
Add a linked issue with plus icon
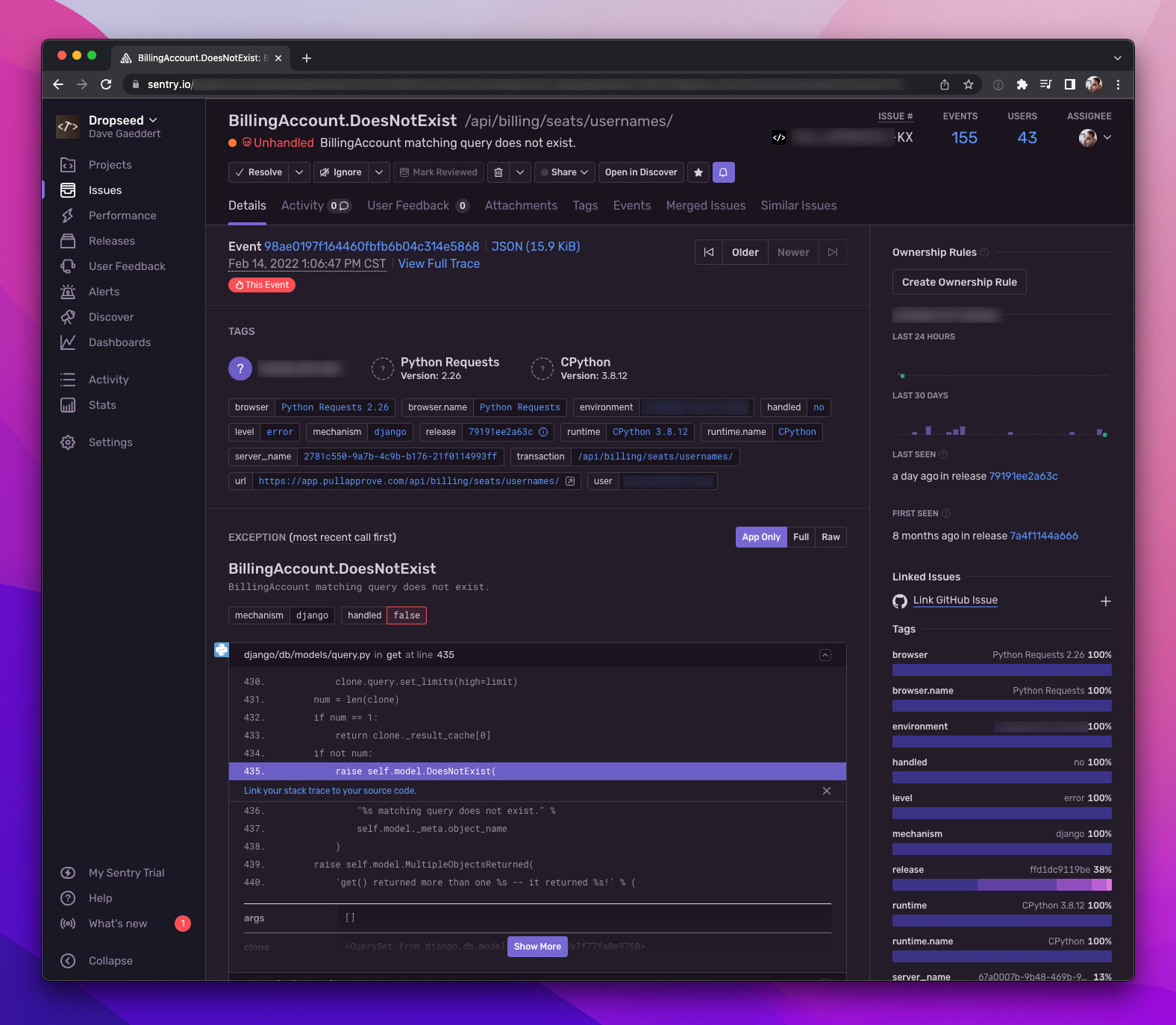pos(1106,601)
